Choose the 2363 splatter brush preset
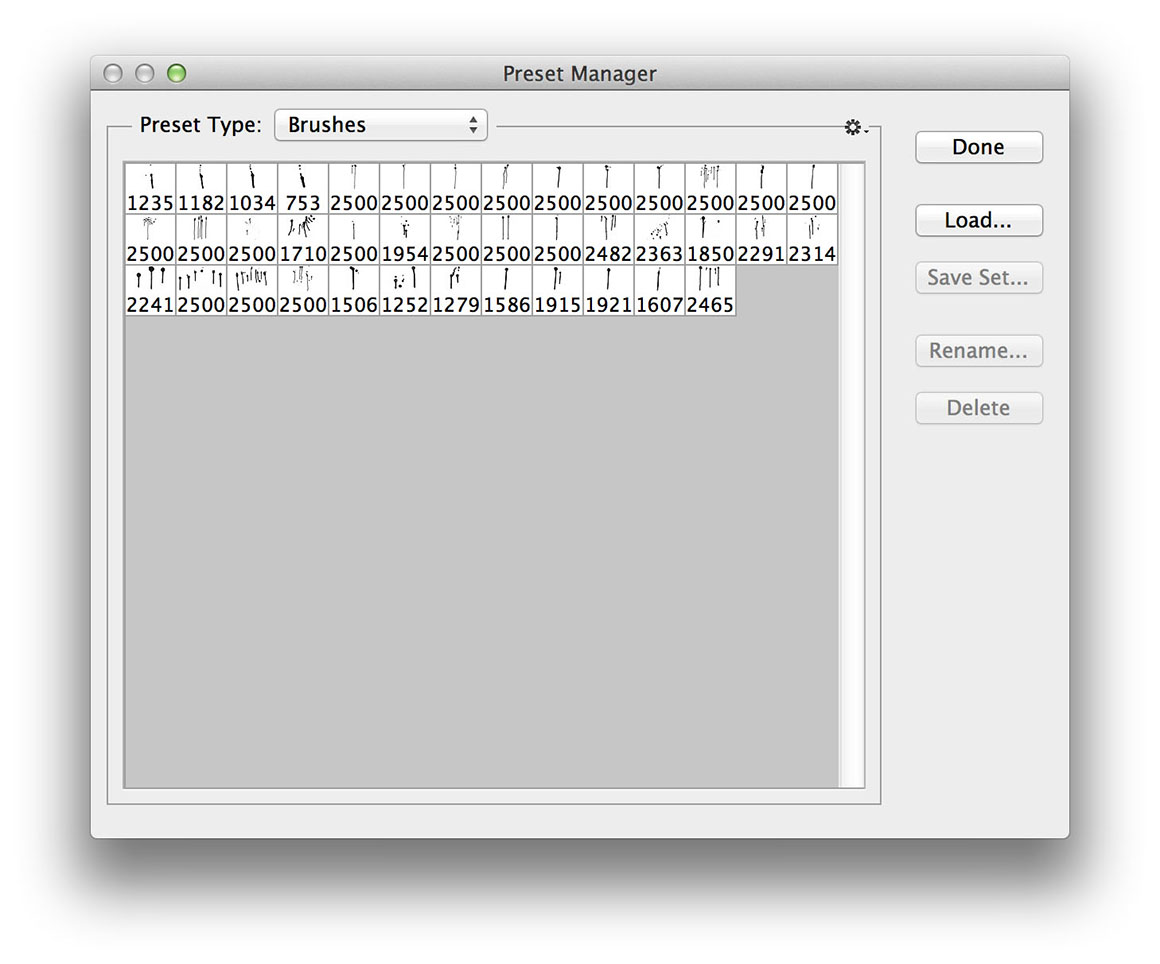The height and width of the screenshot is (964, 1160). 660,240
